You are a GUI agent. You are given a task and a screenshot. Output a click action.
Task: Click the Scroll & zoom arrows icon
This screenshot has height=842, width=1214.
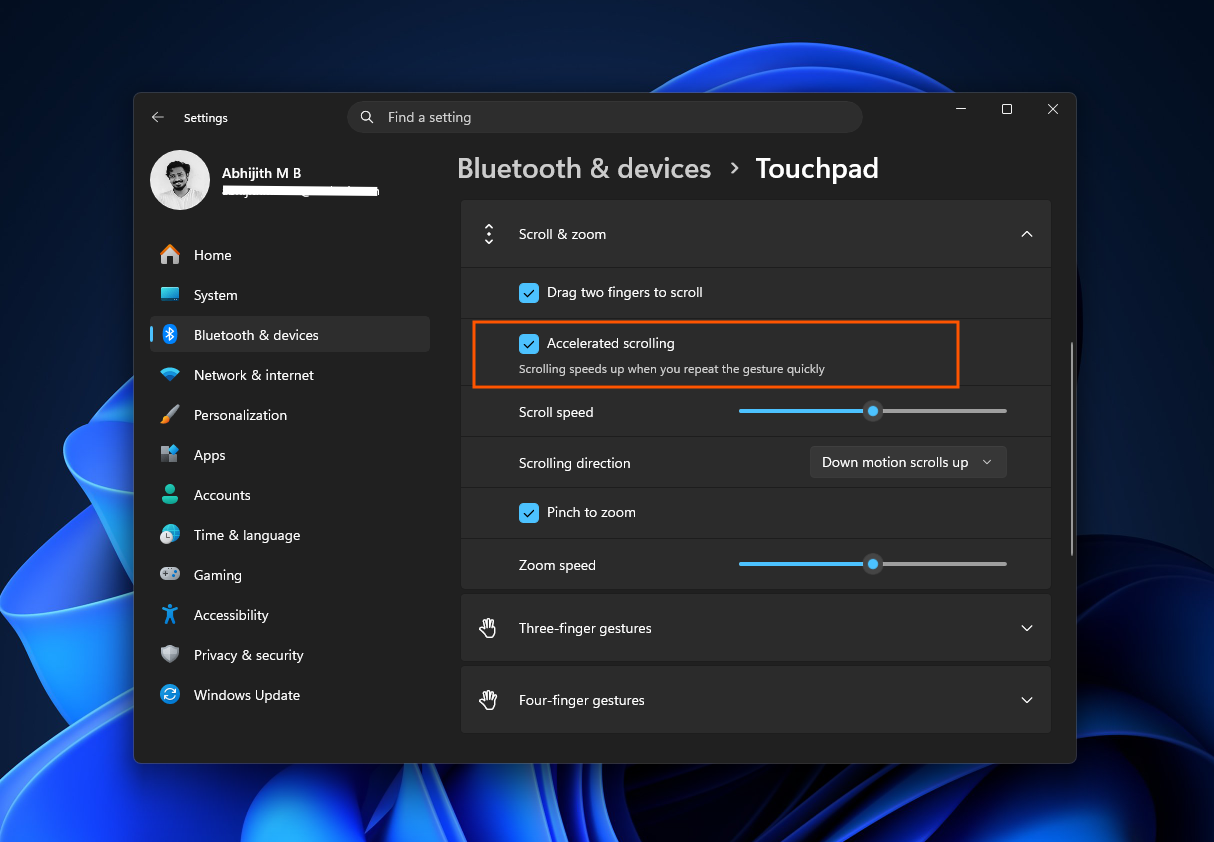489,234
